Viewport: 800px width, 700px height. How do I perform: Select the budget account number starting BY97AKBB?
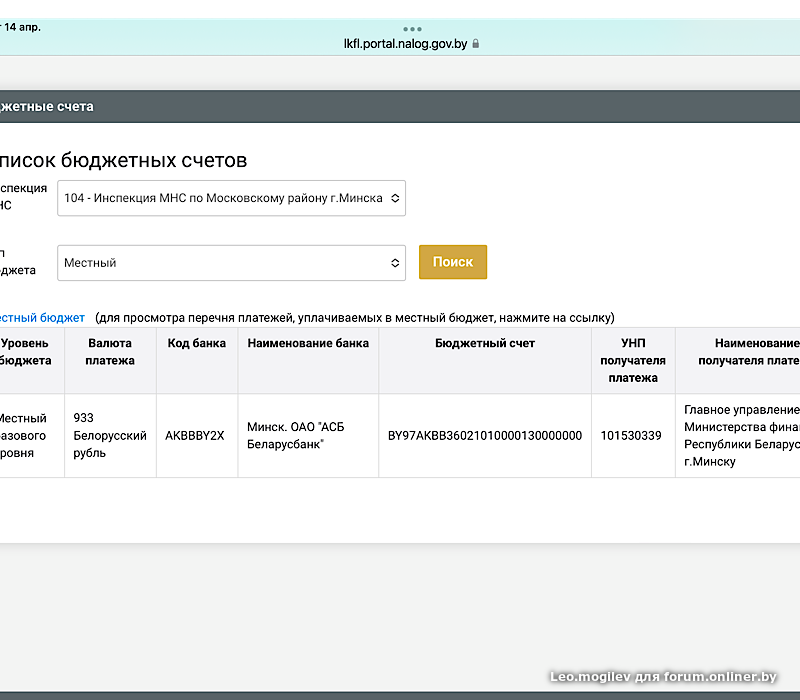point(485,436)
